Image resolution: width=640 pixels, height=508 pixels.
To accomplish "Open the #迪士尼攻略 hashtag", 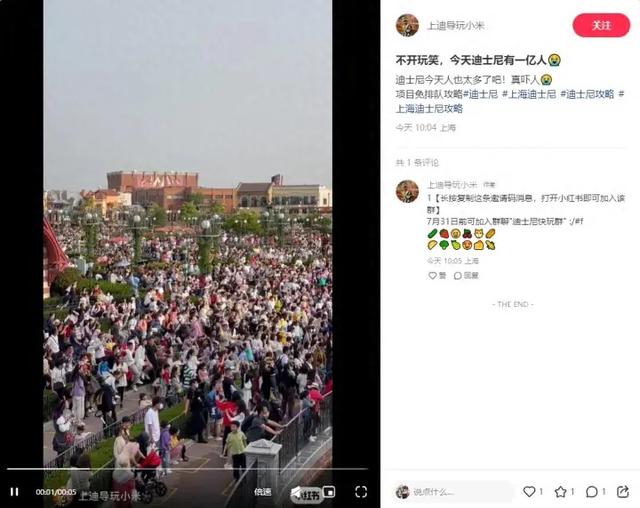I will 587,94.
